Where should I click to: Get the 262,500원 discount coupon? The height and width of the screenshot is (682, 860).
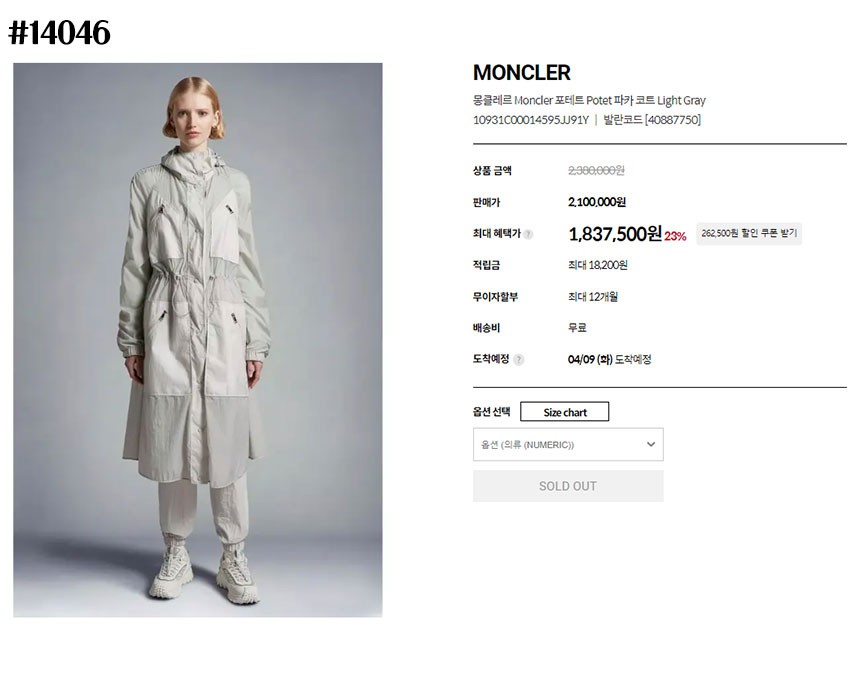point(749,234)
